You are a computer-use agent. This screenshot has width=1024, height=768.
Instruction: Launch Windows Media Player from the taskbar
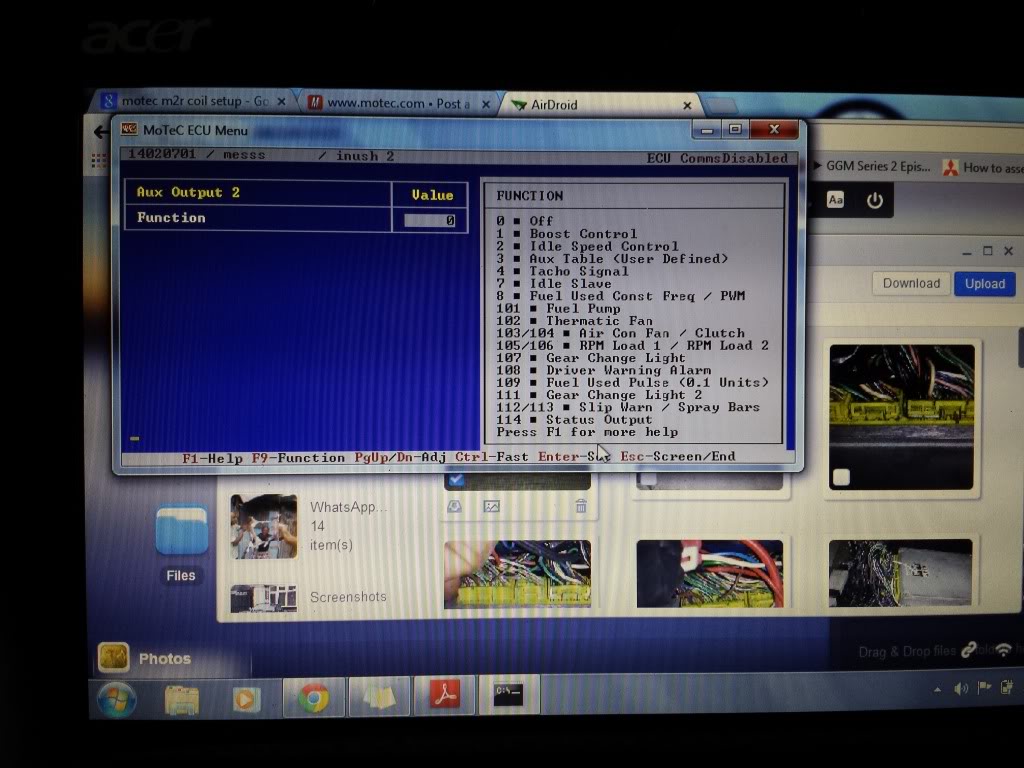pyautogui.click(x=246, y=700)
